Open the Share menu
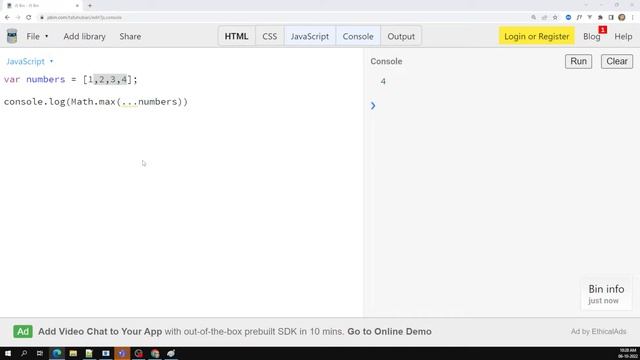 coord(130,36)
